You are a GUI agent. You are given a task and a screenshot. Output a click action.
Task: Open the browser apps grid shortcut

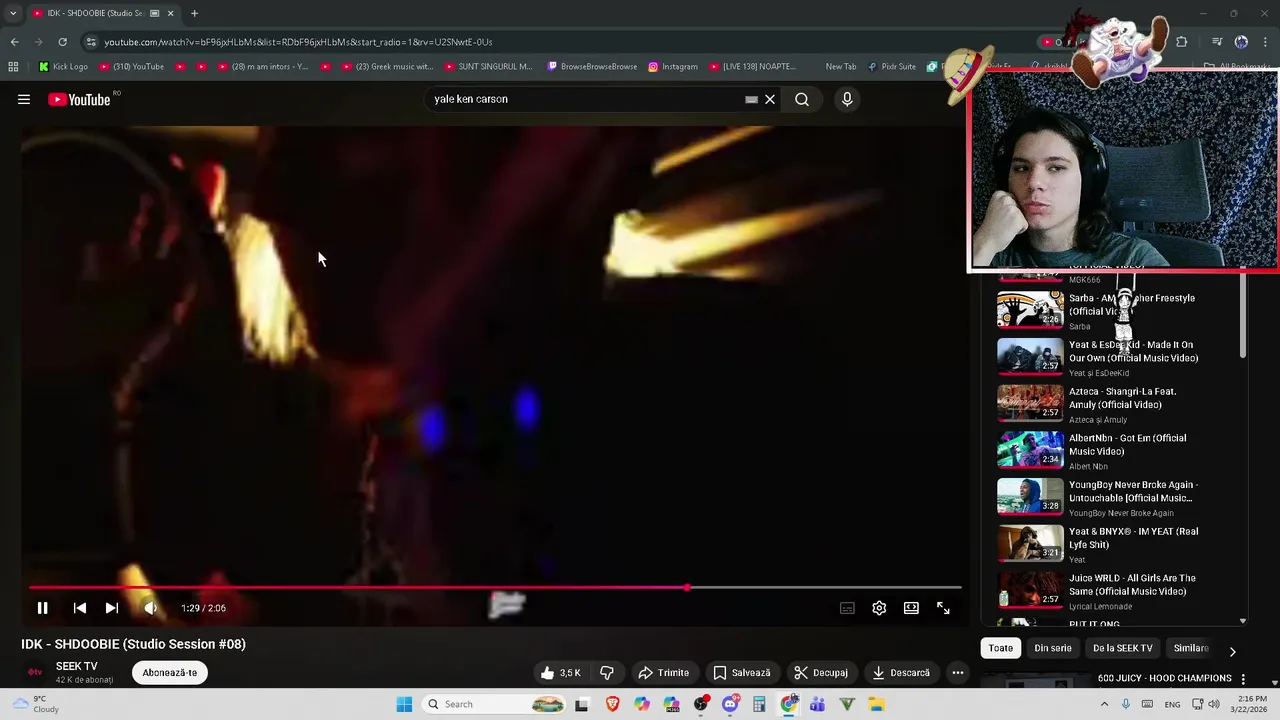tap(13, 67)
